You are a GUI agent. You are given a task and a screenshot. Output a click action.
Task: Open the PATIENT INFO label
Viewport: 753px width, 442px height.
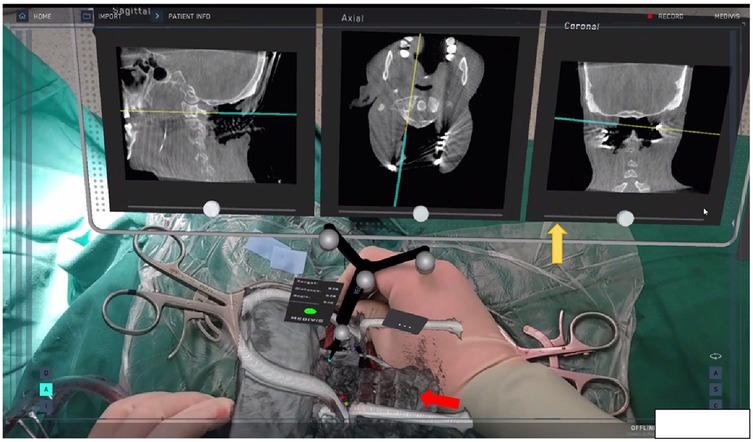(189, 16)
